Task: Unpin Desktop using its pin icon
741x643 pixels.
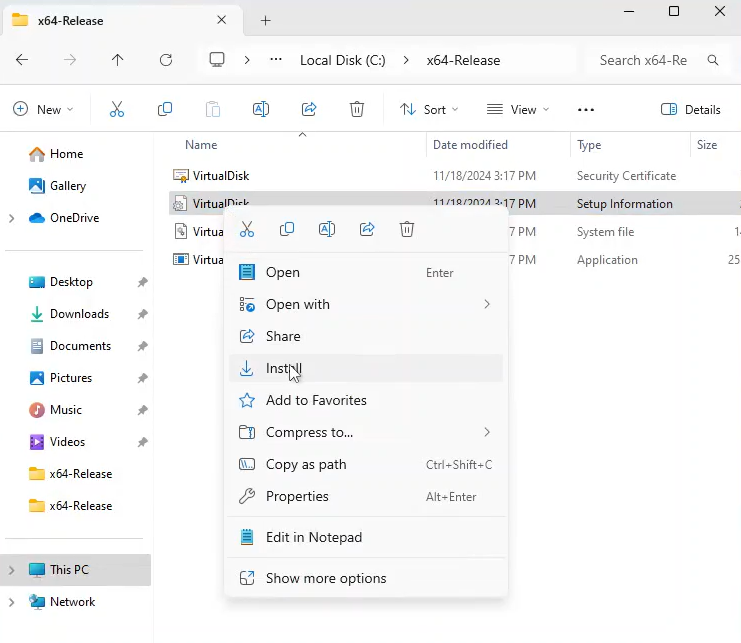Action: pyautogui.click(x=142, y=282)
